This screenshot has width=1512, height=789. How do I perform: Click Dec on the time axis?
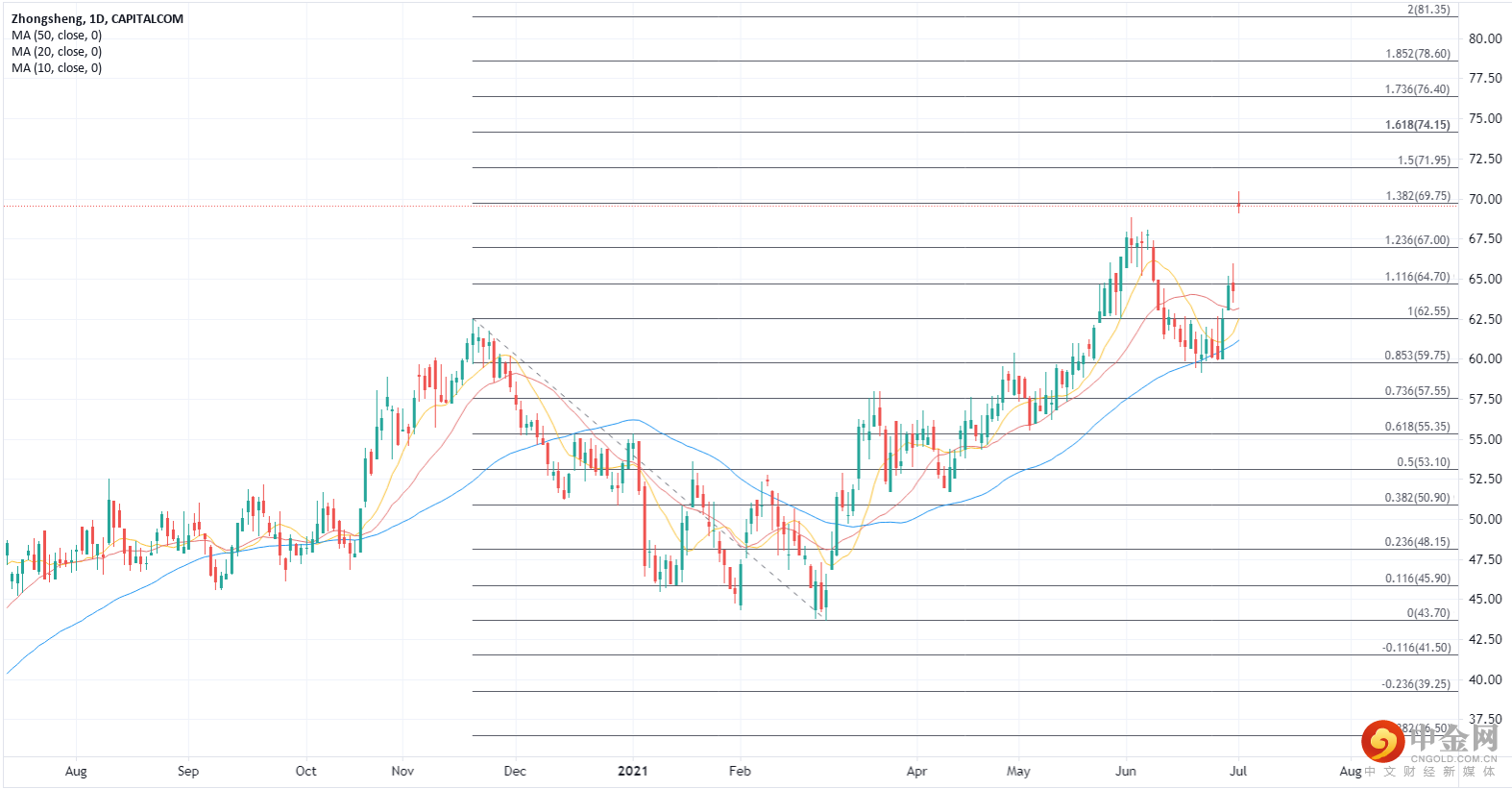pyautogui.click(x=515, y=772)
